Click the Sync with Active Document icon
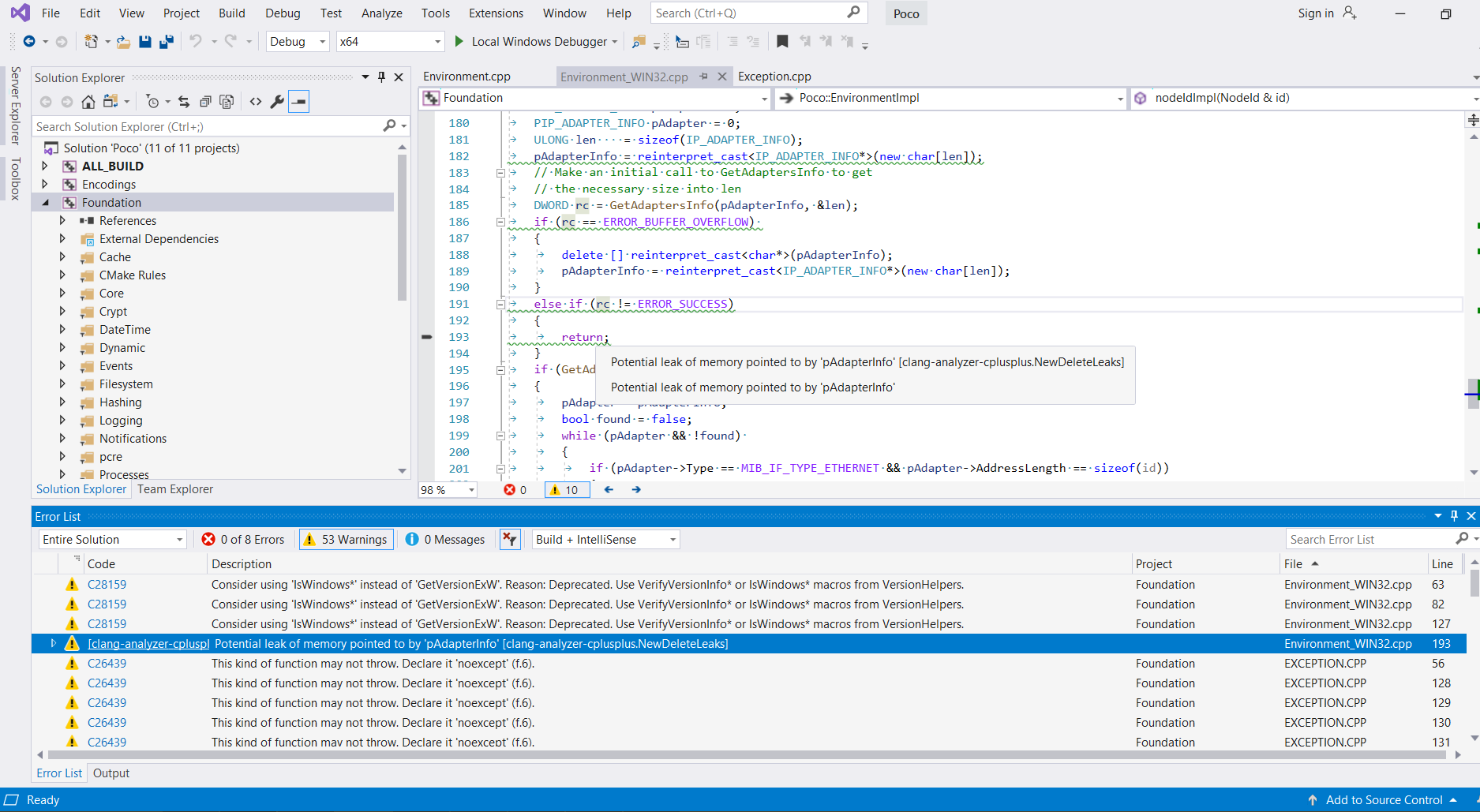The height and width of the screenshot is (812, 1480). (184, 102)
